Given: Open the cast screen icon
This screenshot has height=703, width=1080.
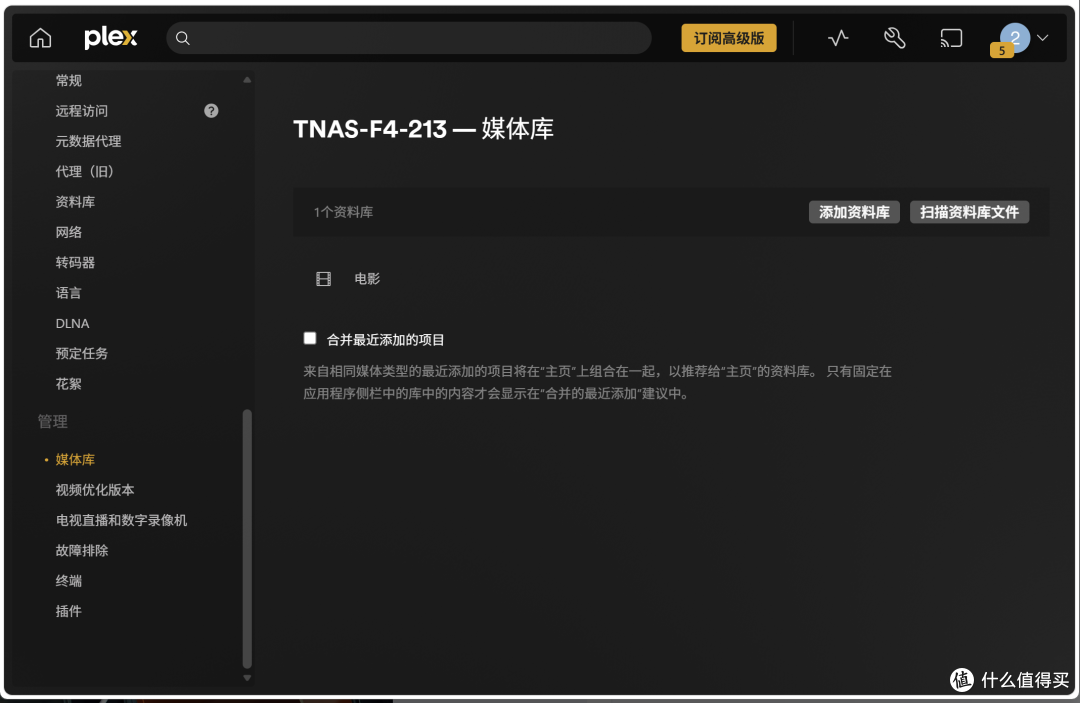Looking at the screenshot, I should [951, 39].
